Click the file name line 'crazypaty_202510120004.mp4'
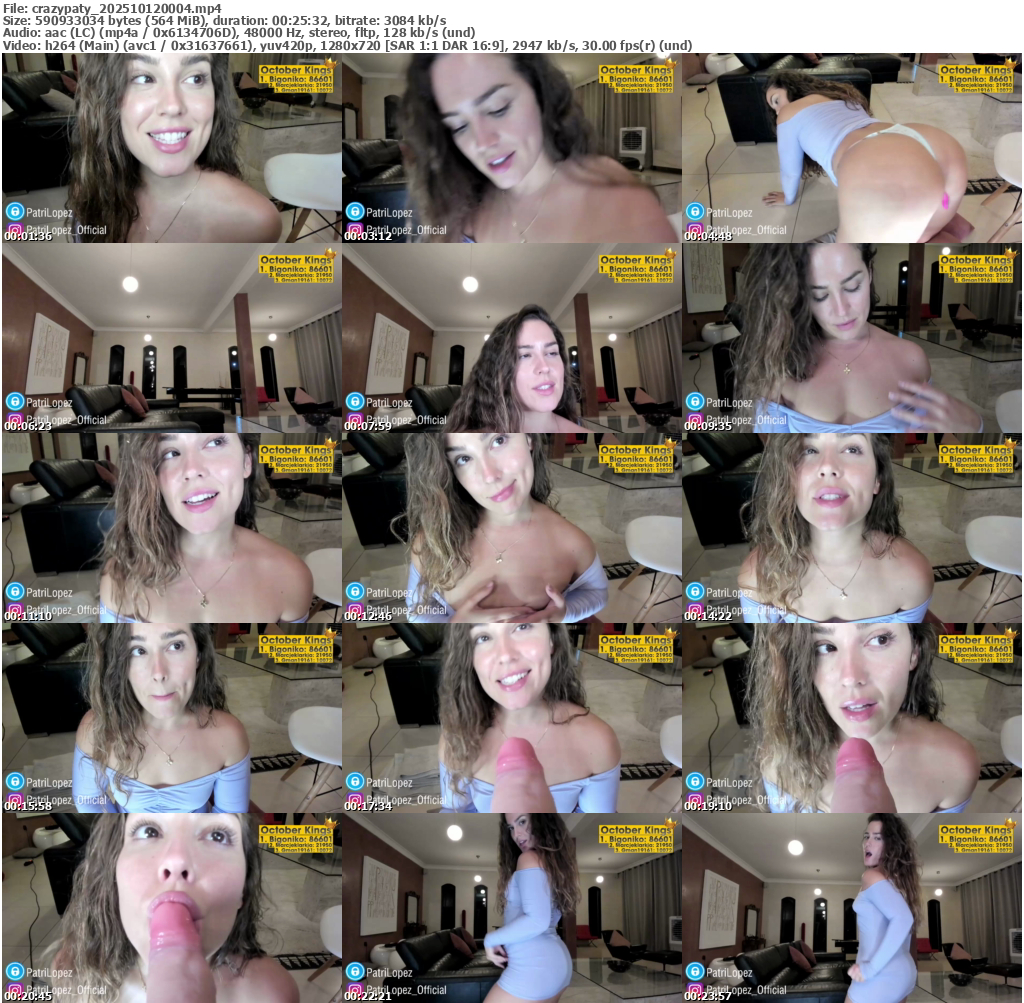1024x1003 pixels. coord(112,8)
